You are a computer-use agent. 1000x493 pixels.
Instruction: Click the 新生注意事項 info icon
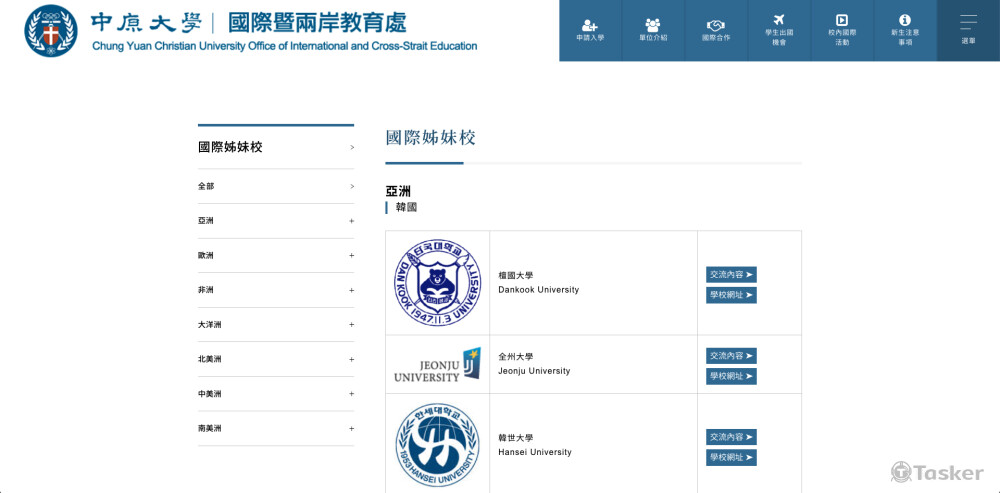(x=905, y=21)
